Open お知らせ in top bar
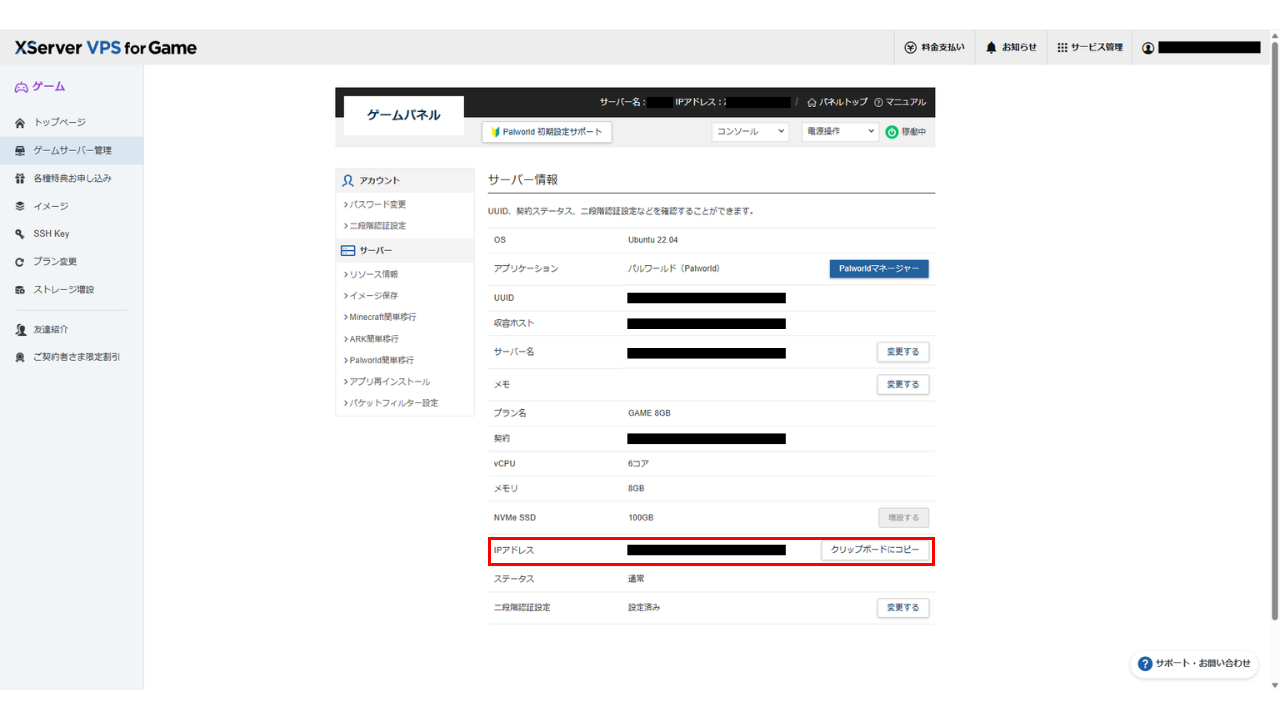The height and width of the screenshot is (720, 1280). pos(1011,47)
